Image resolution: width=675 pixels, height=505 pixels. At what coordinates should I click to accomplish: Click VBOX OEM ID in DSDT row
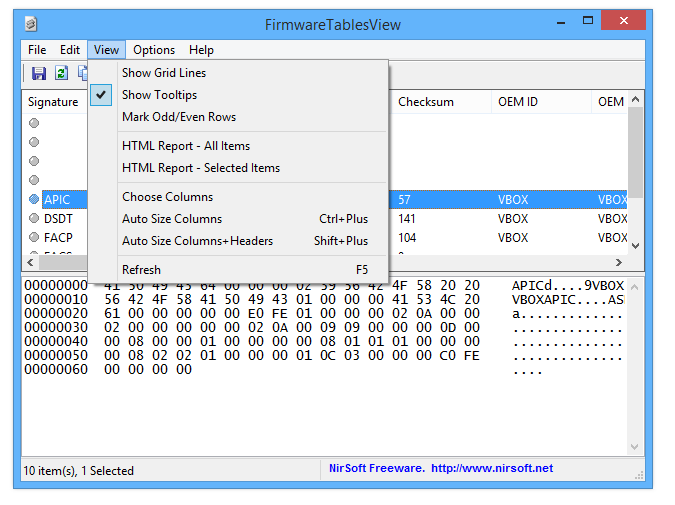coord(513,219)
